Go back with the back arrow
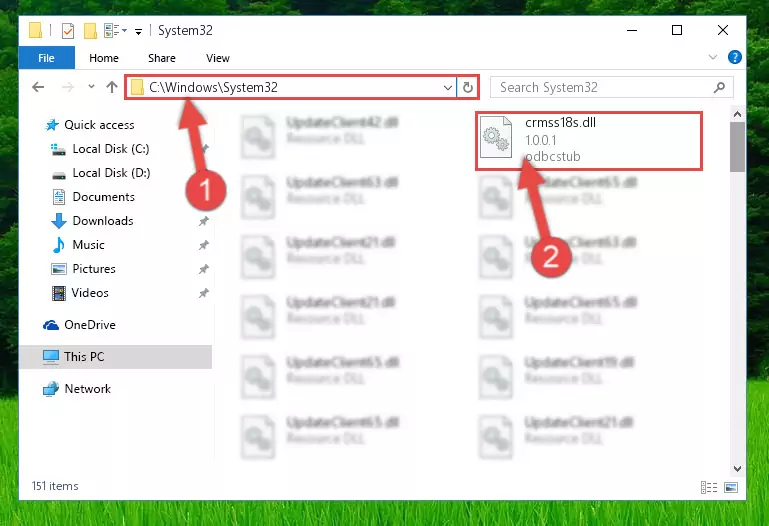The height and width of the screenshot is (526, 769). click(38, 87)
